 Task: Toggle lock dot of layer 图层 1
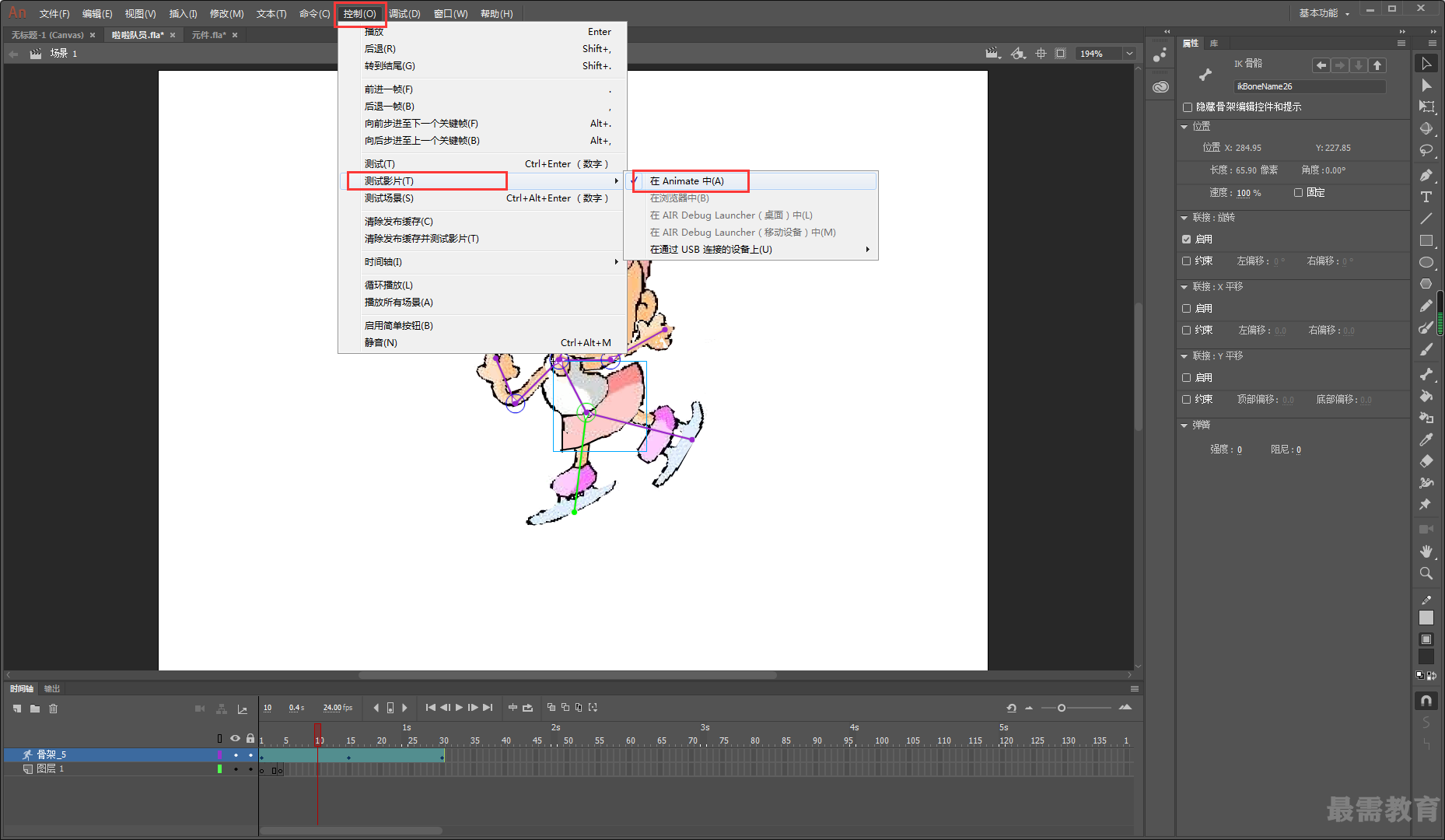coord(250,769)
